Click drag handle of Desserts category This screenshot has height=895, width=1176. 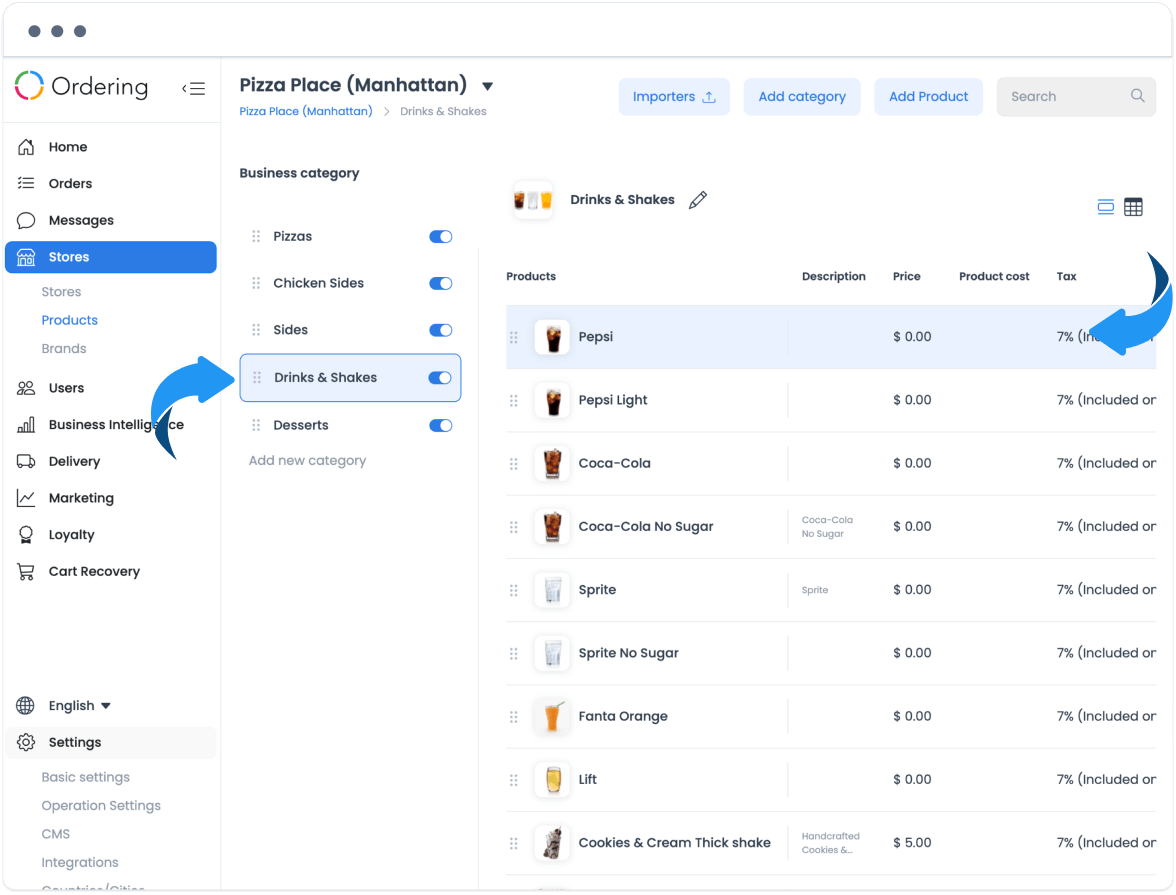[256, 425]
